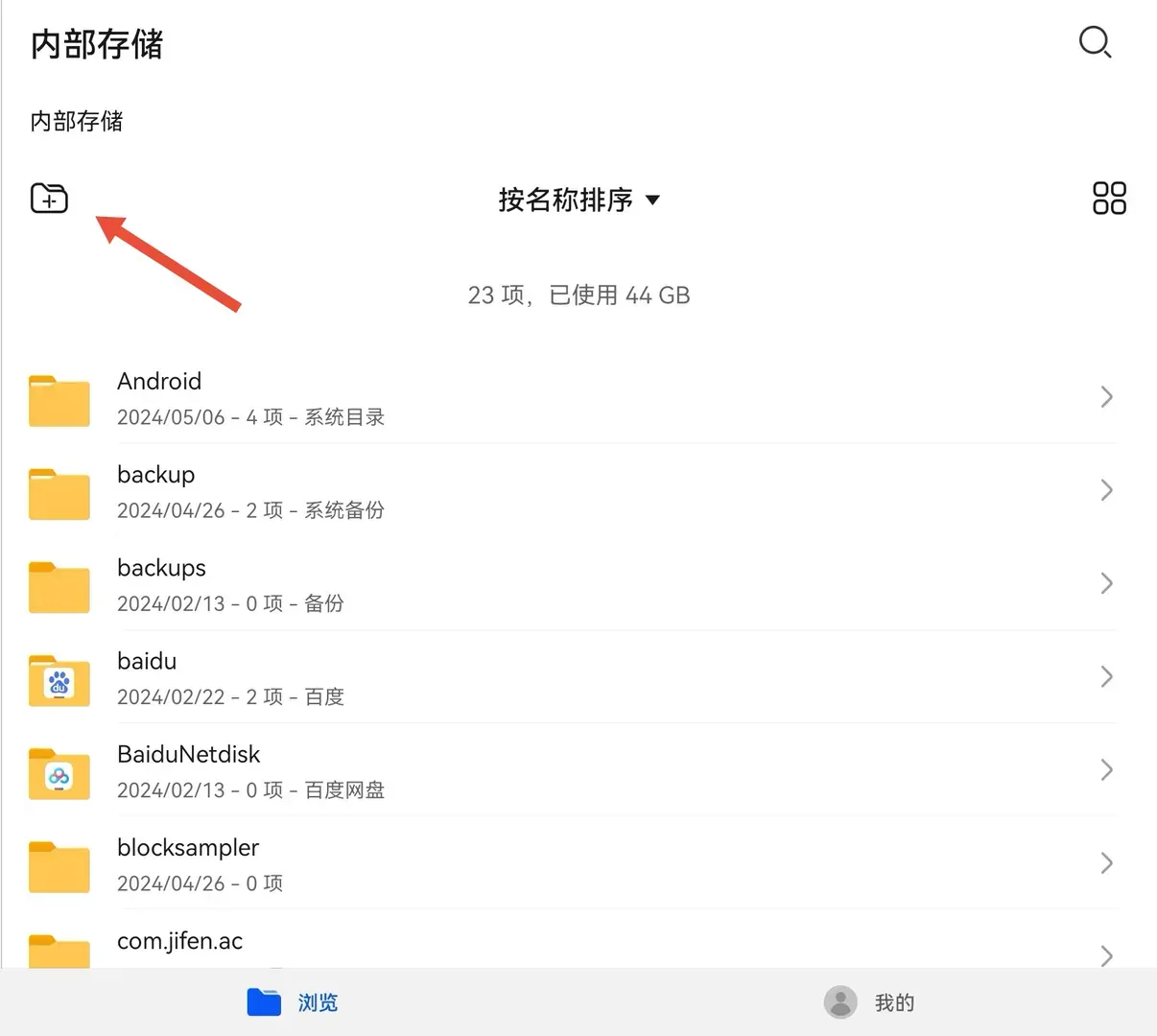Open folder named BaiduNetdisk
Viewport: 1157px width, 1036px height.
tap(189, 754)
